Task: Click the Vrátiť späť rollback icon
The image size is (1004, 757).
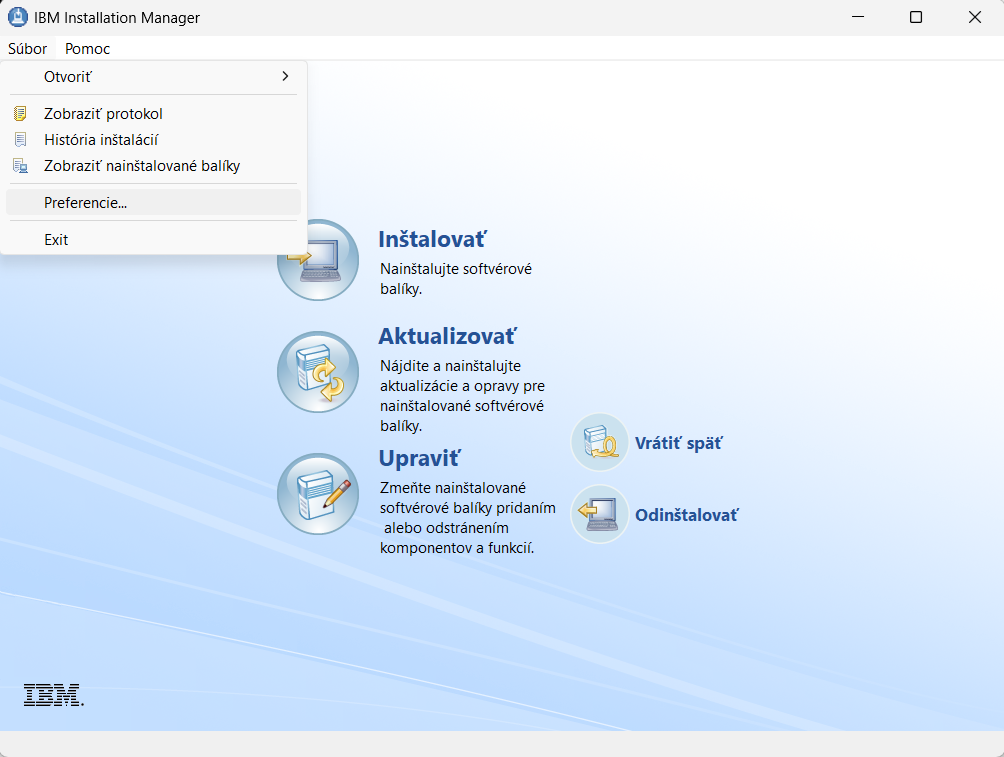Action: pos(599,442)
